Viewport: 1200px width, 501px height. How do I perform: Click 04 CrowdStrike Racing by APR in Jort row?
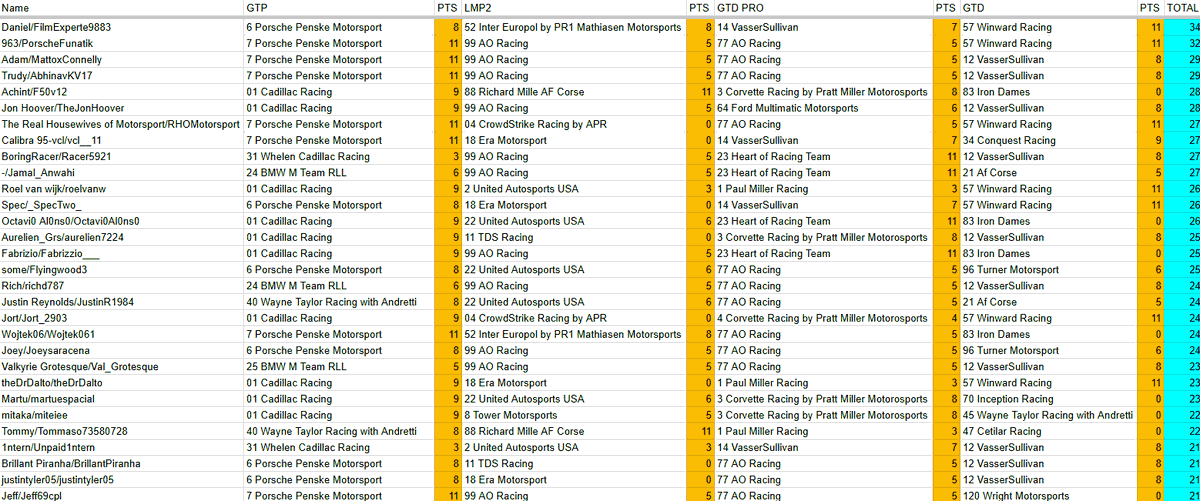click(574, 318)
